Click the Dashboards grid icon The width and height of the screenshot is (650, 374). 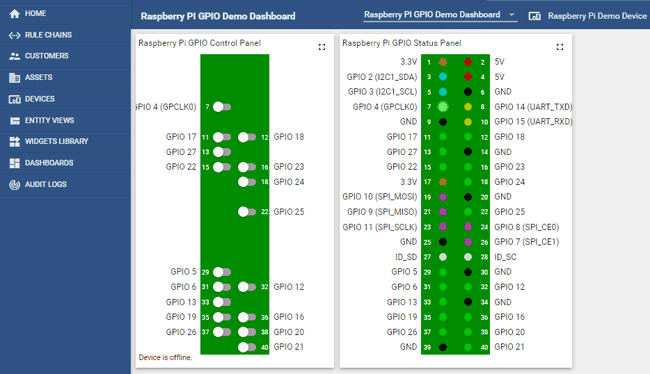(x=15, y=163)
